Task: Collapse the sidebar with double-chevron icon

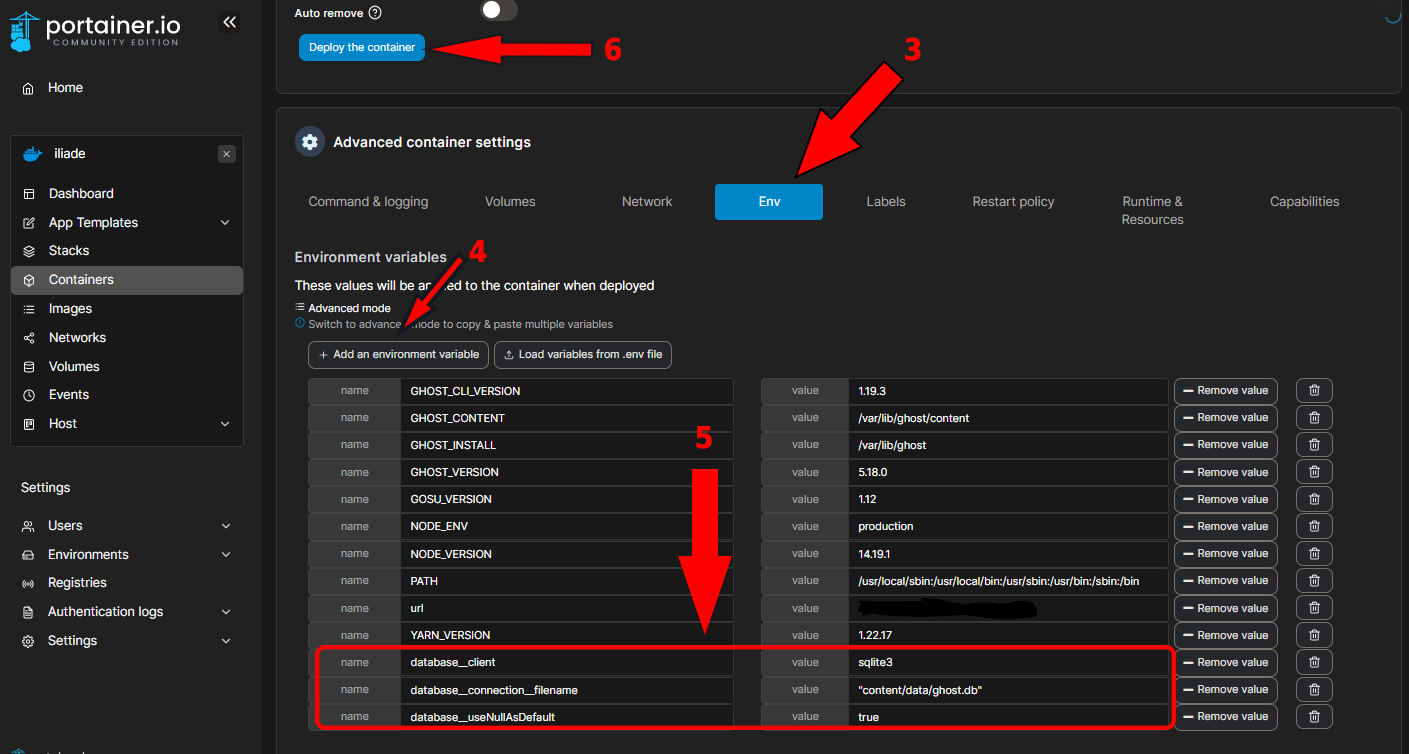Action: click(229, 22)
